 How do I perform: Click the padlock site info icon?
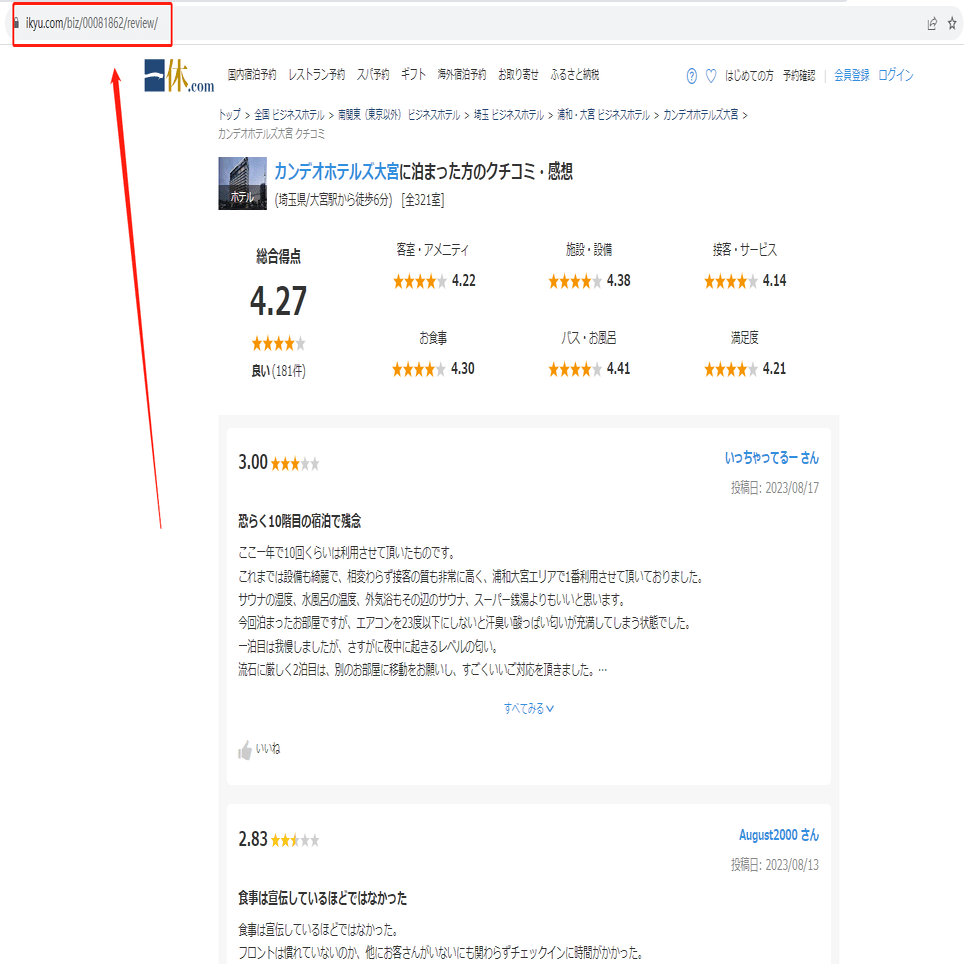[x=16, y=23]
